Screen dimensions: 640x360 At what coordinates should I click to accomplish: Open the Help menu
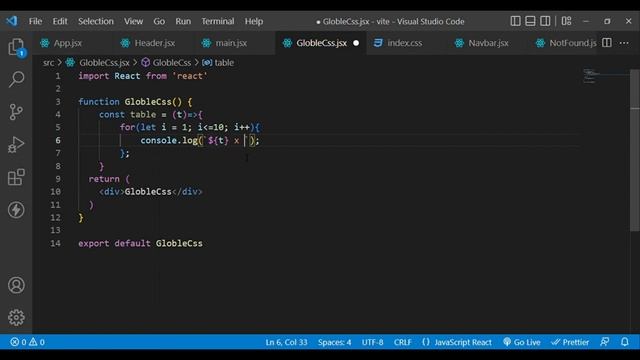pos(254,21)
